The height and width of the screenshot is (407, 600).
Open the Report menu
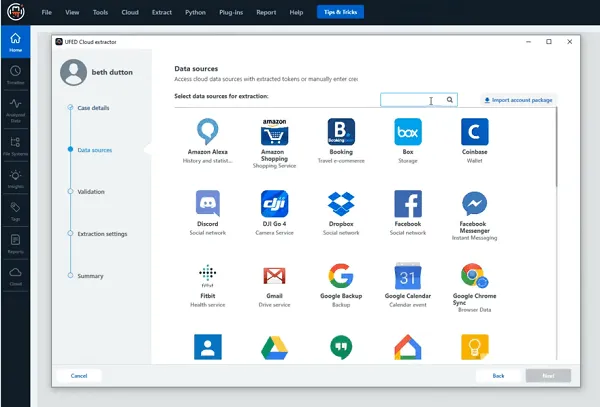(x=266, y=12)
